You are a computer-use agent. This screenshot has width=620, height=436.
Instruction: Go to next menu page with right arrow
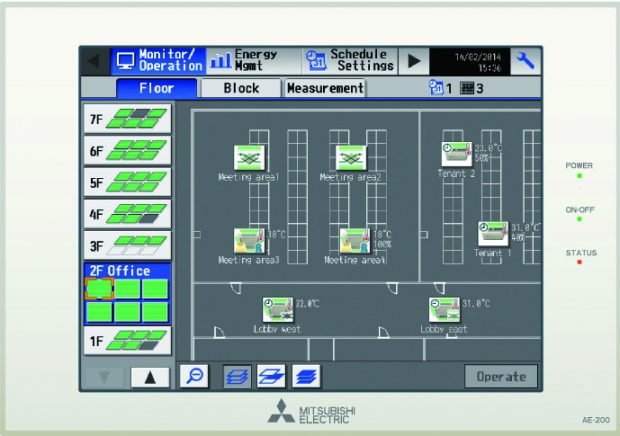pos(414,61)
